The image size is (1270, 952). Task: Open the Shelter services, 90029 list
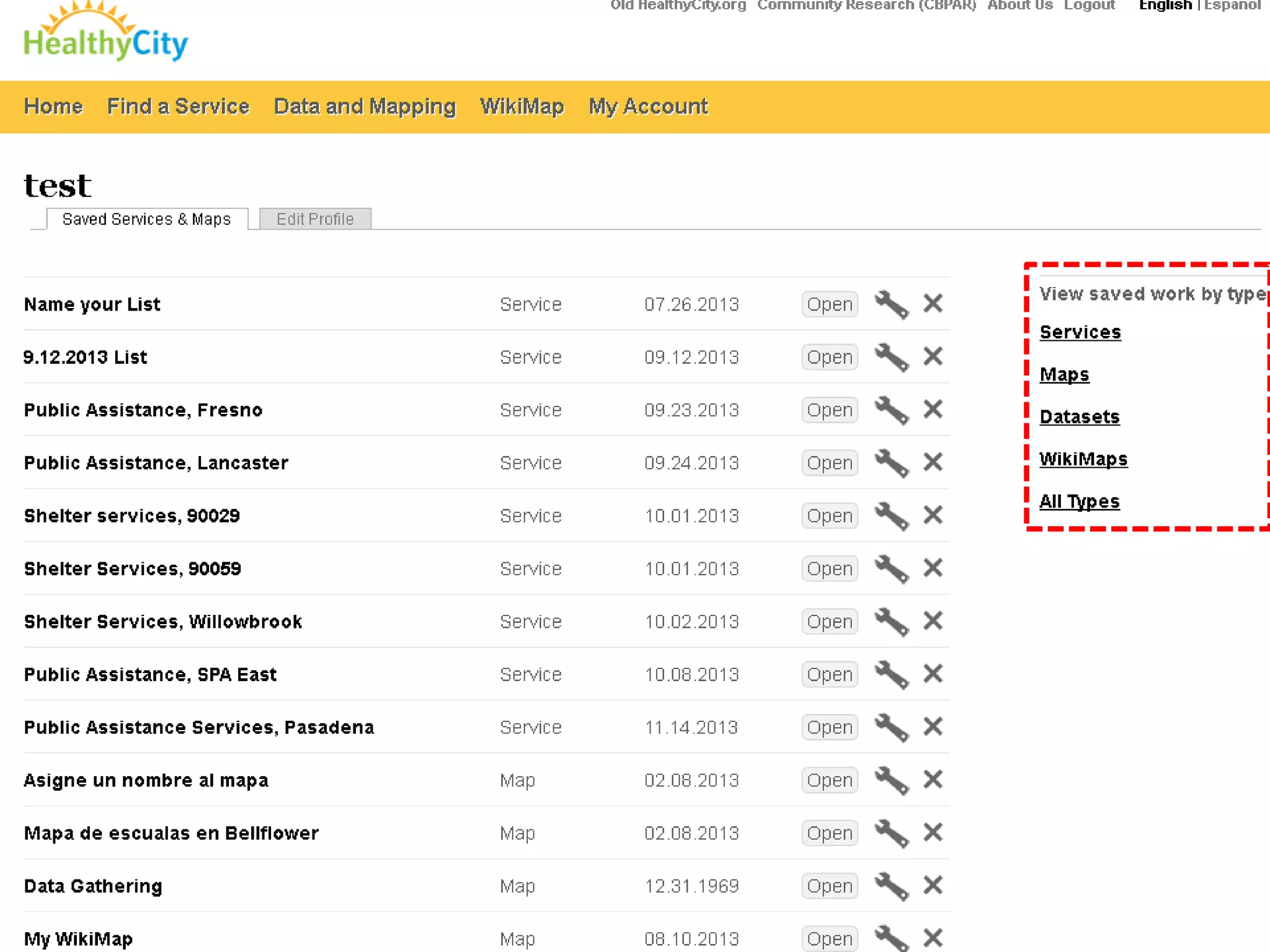829,516
